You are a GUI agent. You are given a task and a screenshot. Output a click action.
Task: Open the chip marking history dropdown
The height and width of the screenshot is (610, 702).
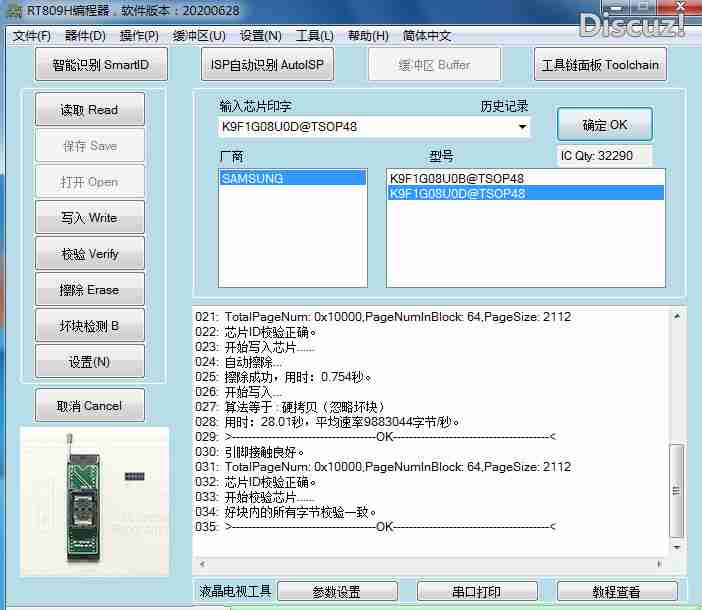tap(522, 127)
